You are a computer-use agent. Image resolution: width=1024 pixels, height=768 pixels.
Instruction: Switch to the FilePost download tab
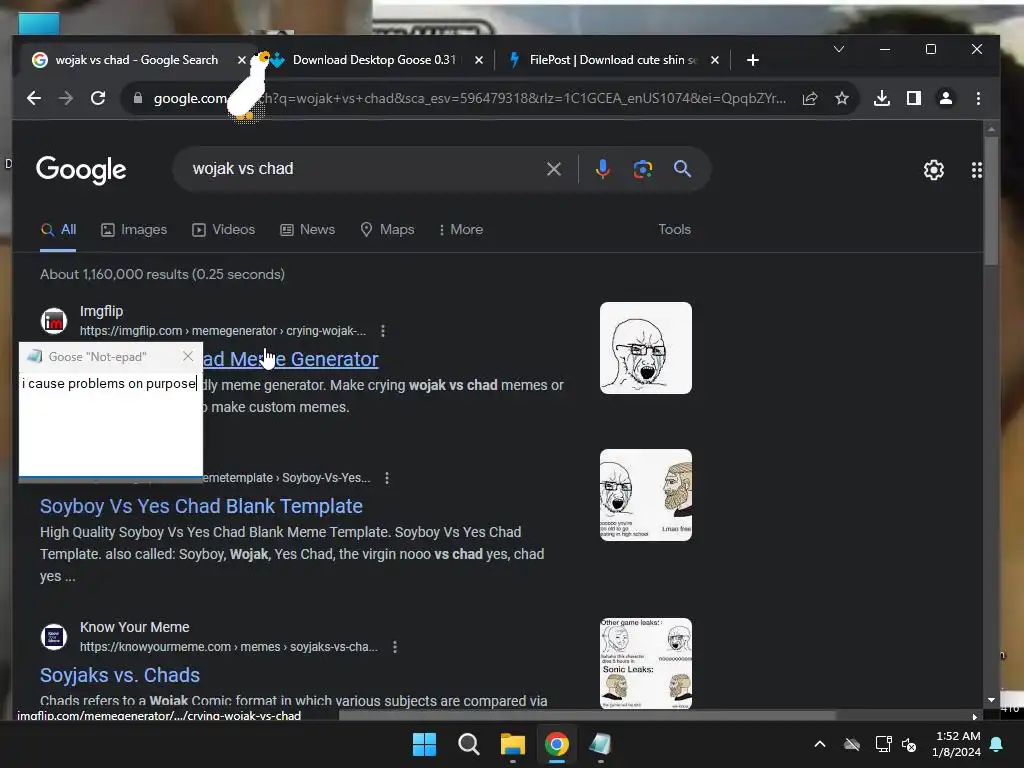[613, 60]
